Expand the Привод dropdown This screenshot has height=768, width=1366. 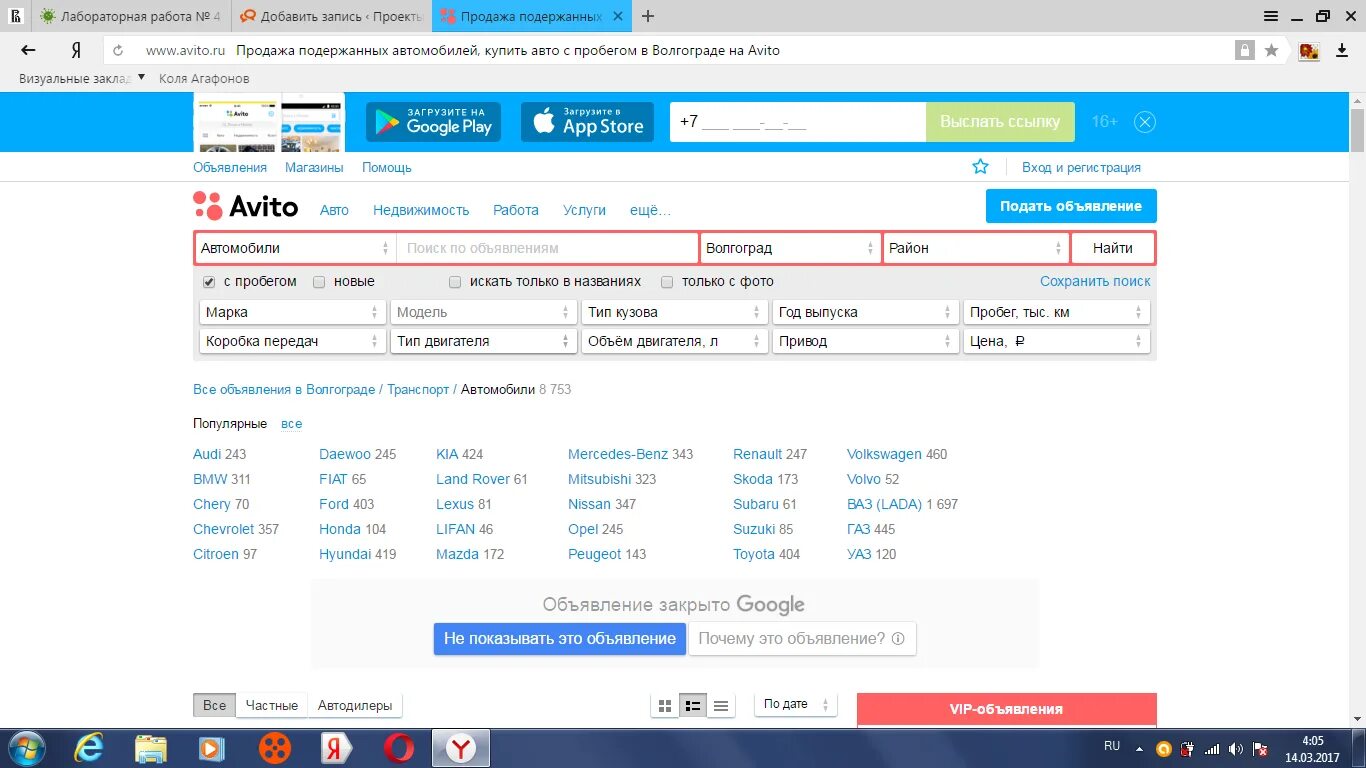click(x=866, y=341)
